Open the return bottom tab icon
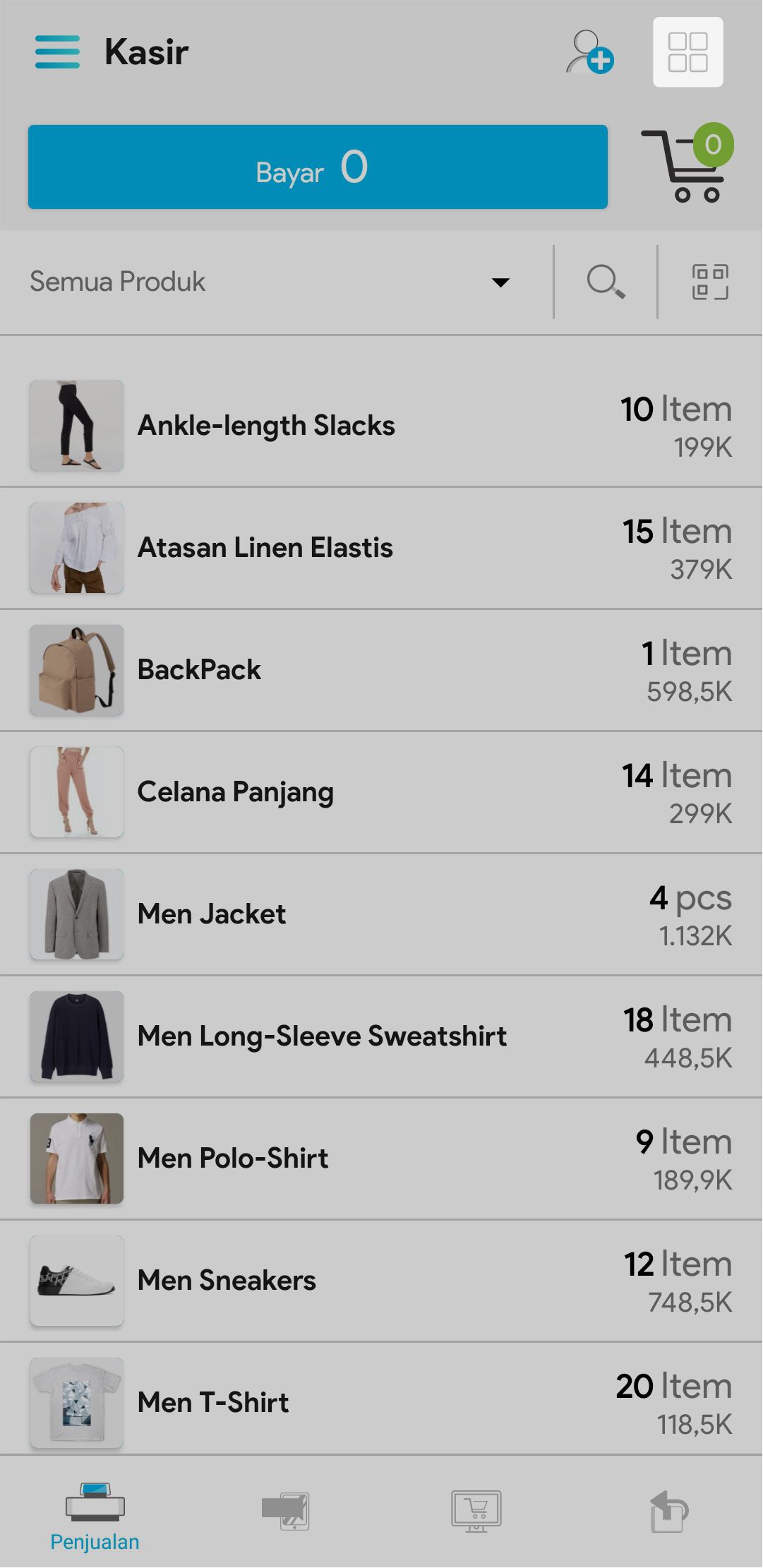This screenshot has width=763, height=1568. (668, 1511)
